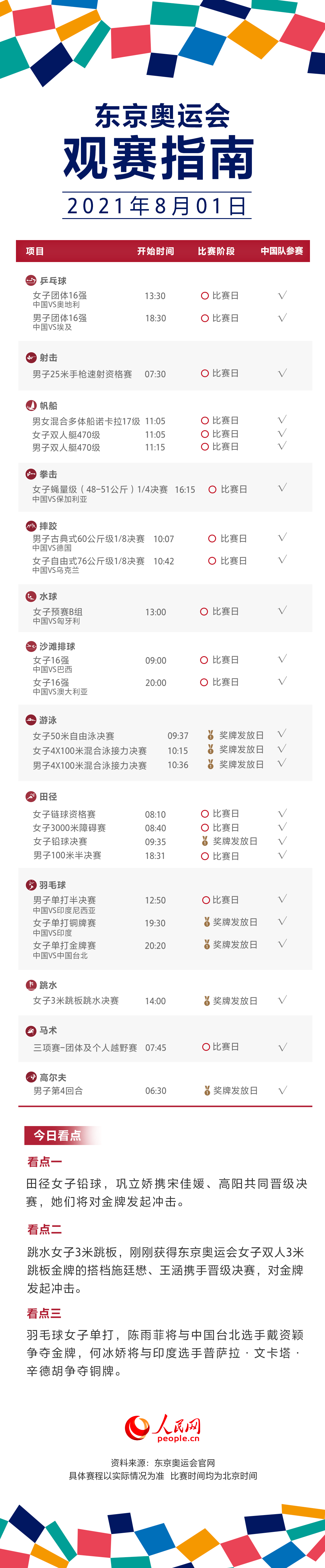The height and width of the screenshot is (1568, 325).
Task: Click the table tennis (乒乓球) sport icon
Action: (31, 281)
